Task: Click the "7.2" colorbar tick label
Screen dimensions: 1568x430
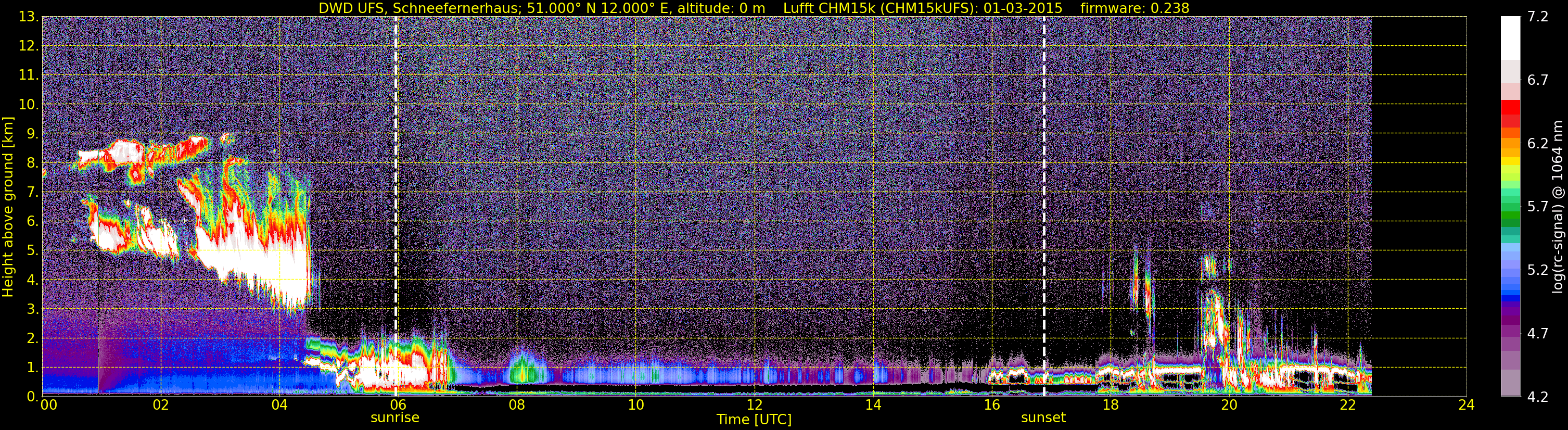Action: (x=1538, y=17)
